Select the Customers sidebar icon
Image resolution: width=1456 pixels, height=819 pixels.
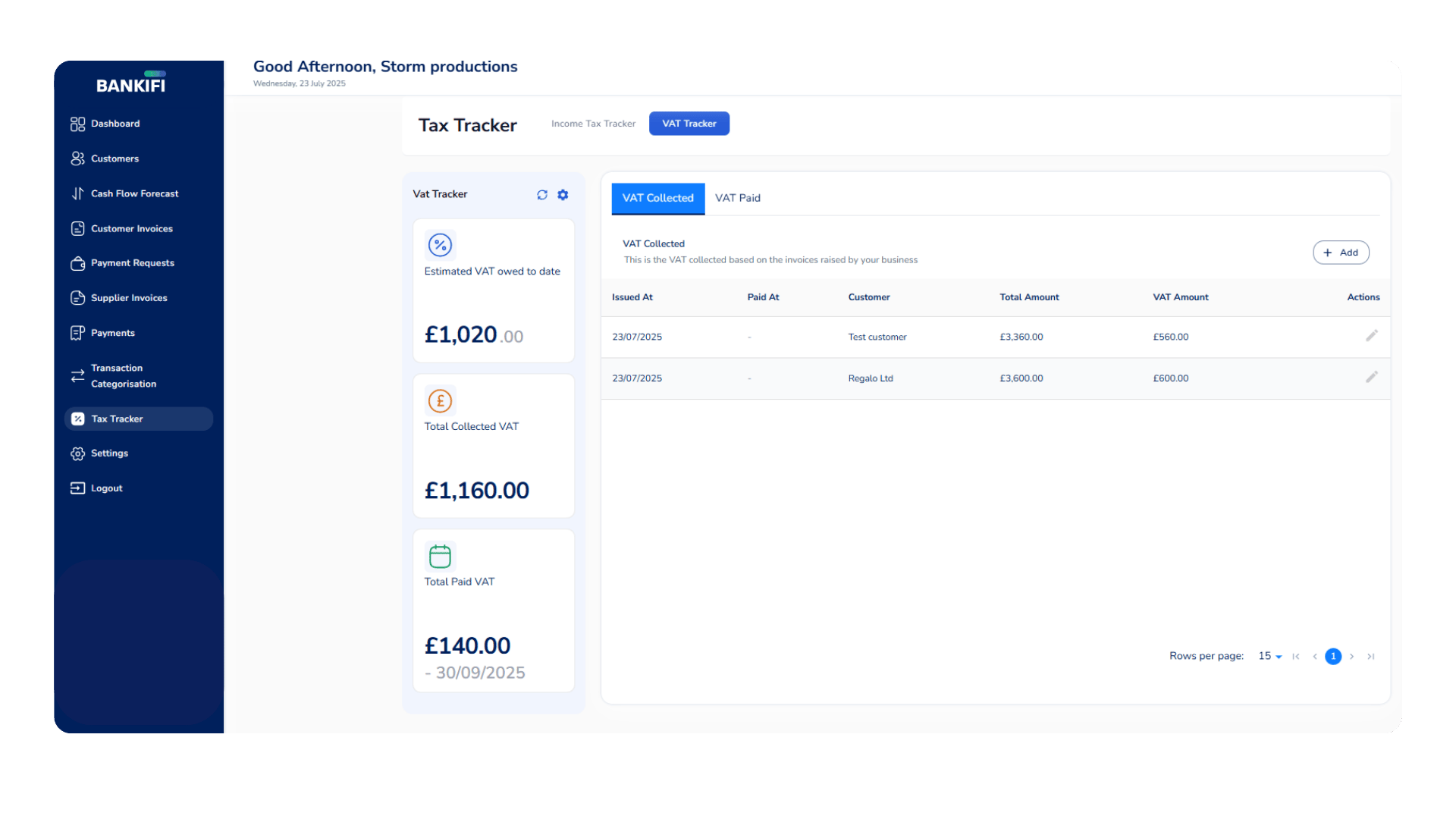tap(78, 158)
